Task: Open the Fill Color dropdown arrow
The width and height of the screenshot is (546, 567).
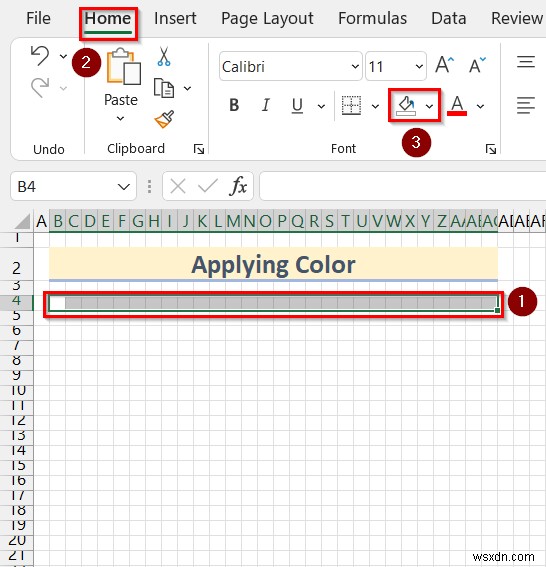Action: pyautogui.click(x=429, y=106)
